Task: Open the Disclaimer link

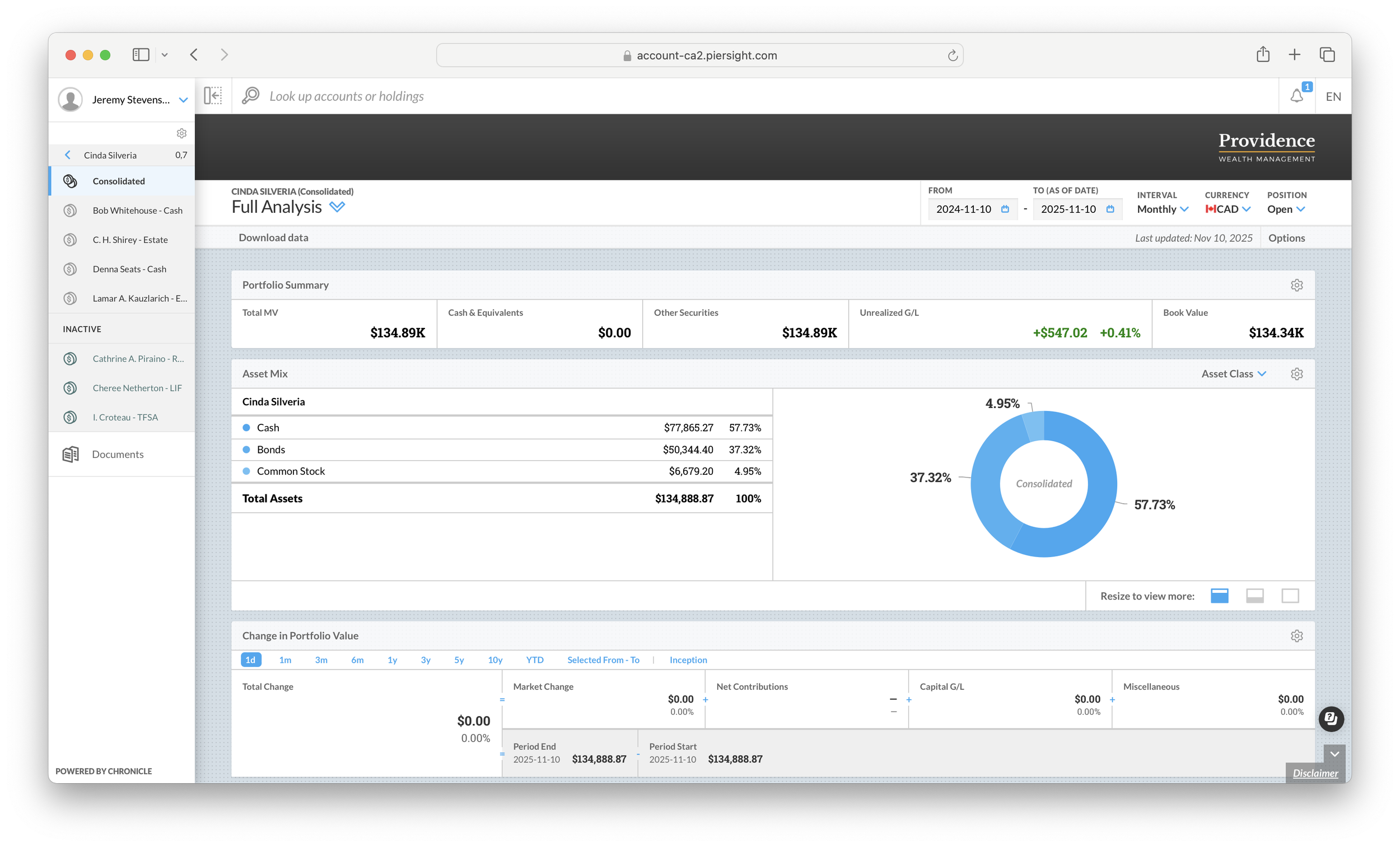Action: 1315,773
